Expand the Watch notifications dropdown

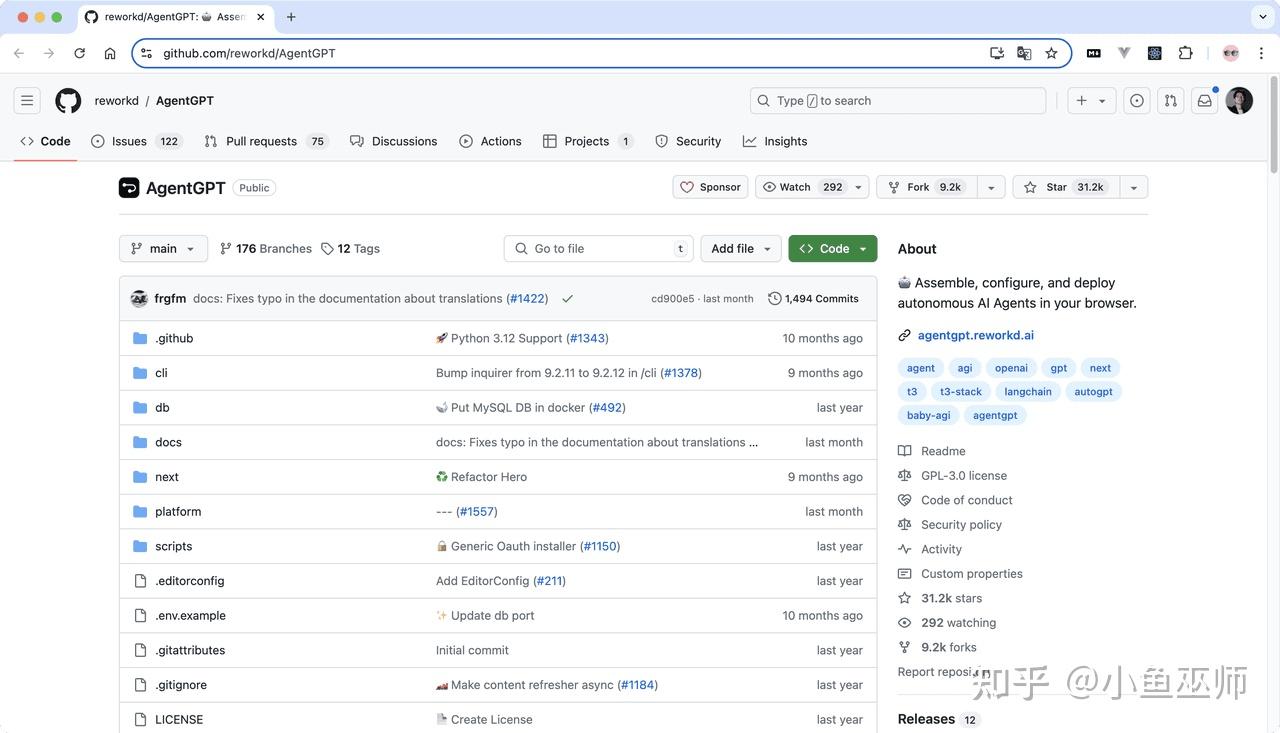(811, 187)
